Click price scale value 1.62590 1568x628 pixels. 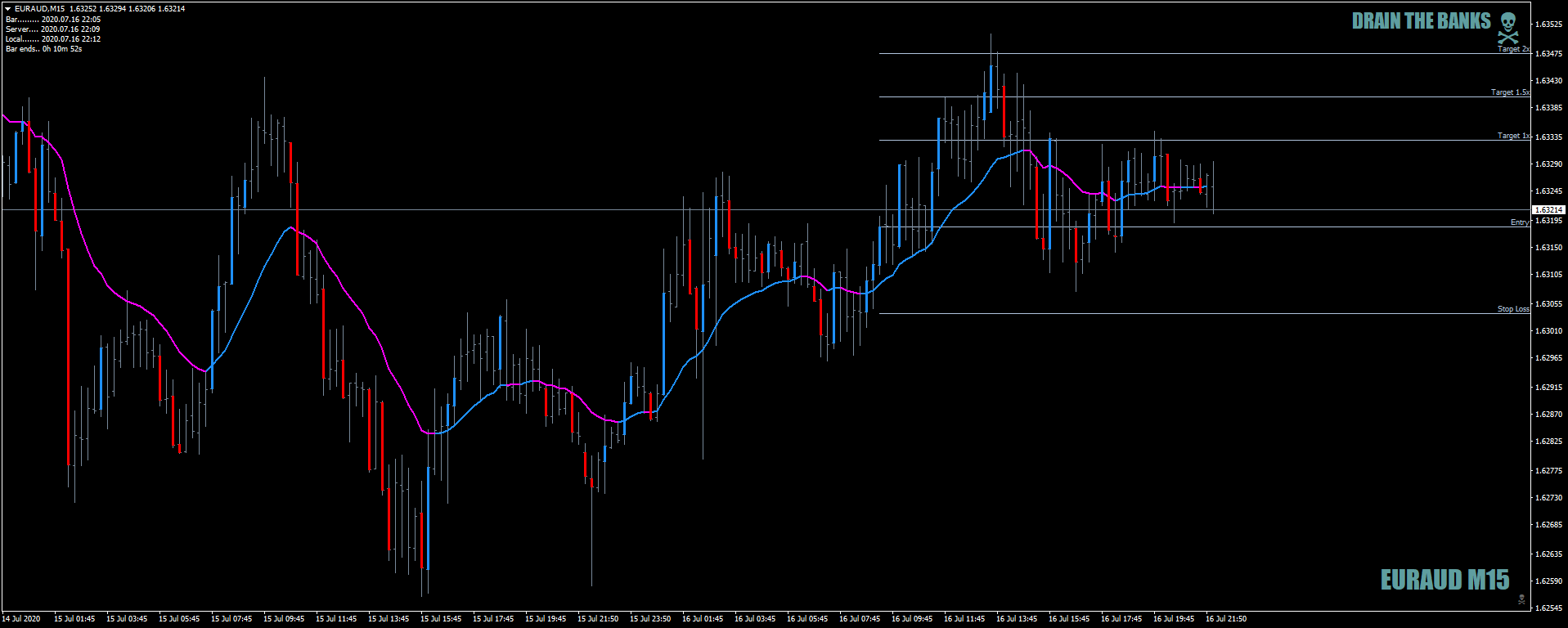pos(1549,581)
